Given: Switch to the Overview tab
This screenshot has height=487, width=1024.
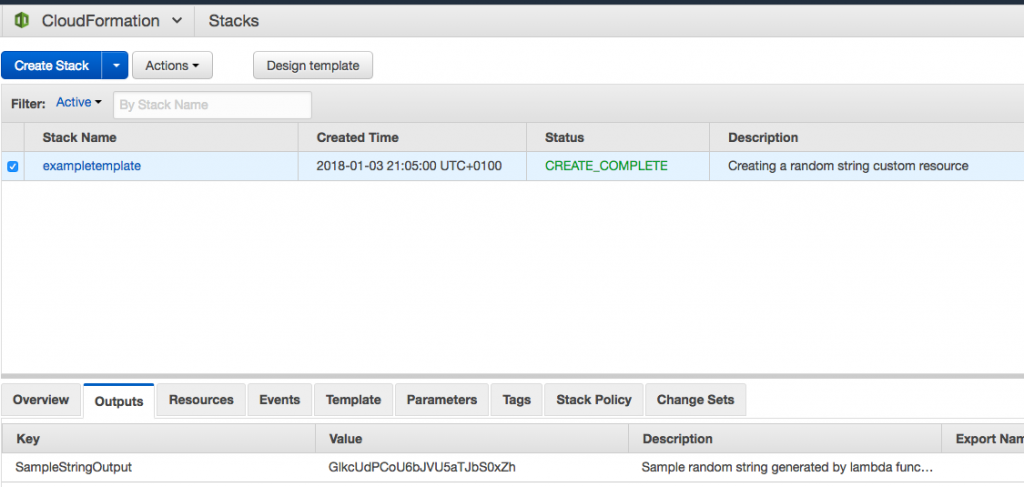Looking at the screenshot, I should coord(40,400).
